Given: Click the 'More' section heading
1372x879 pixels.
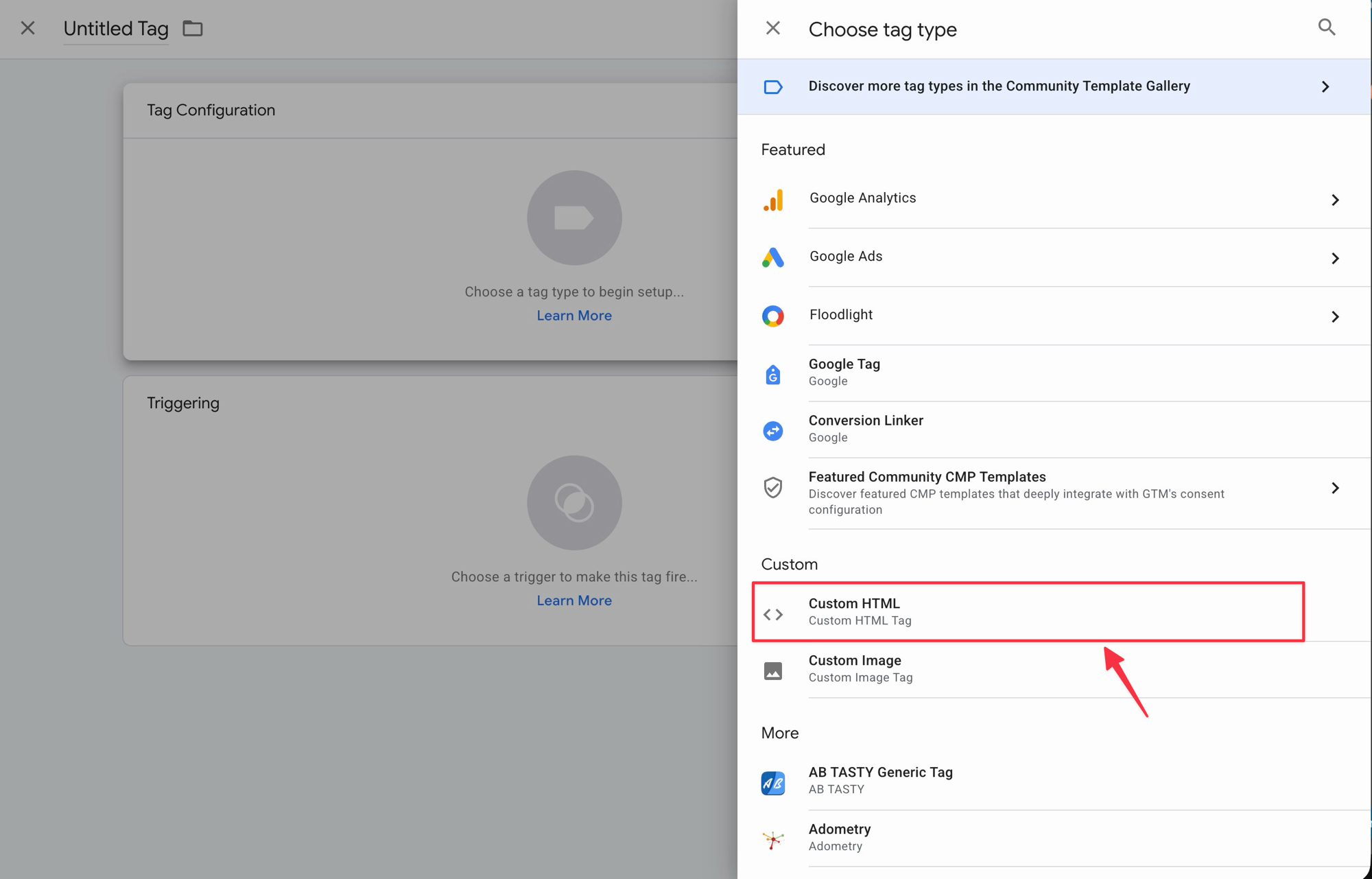Looking at the screenshot, I should [x=780, y=733].
